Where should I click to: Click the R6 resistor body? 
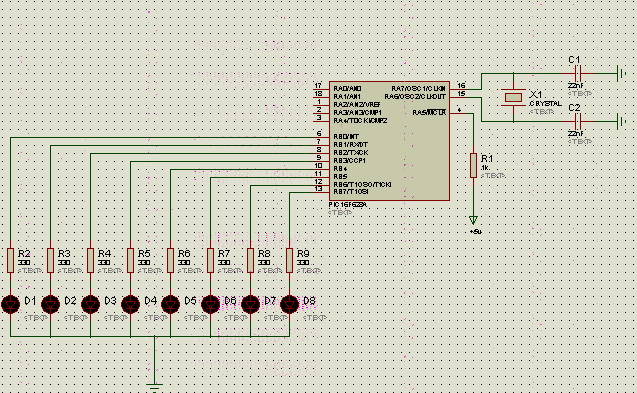point(170,260)
